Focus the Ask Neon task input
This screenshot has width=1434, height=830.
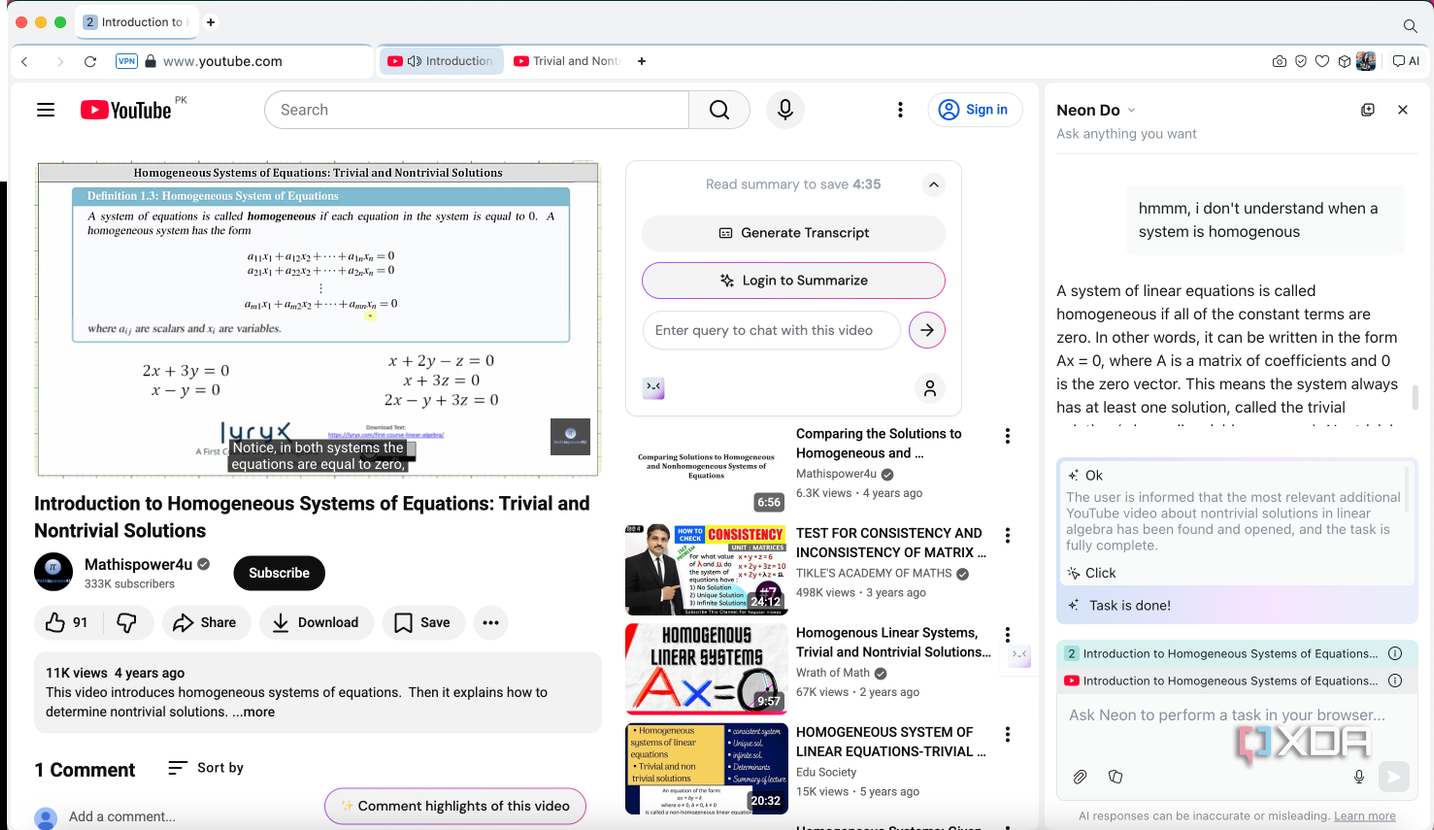[x=1237, y=715]
